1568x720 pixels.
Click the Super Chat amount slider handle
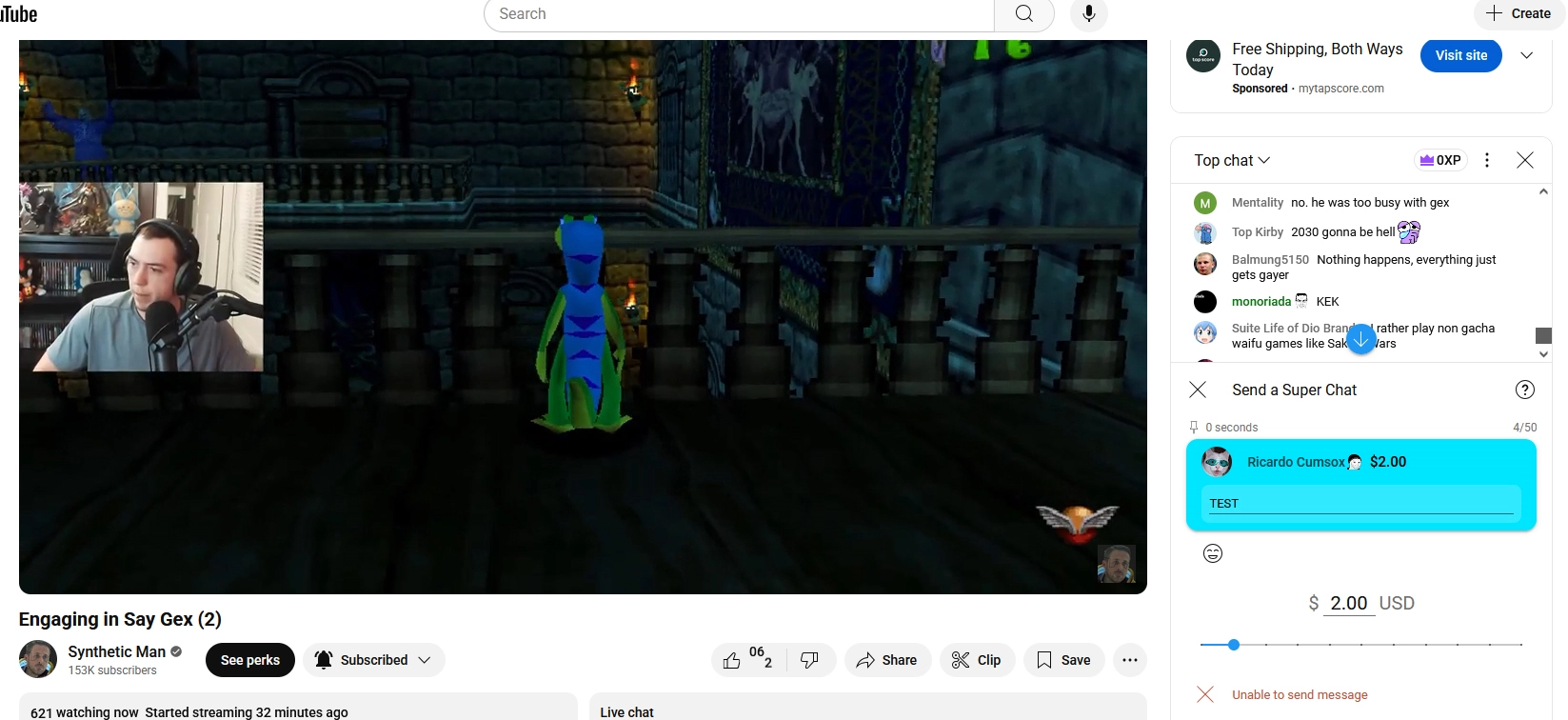click(1234, 645)
